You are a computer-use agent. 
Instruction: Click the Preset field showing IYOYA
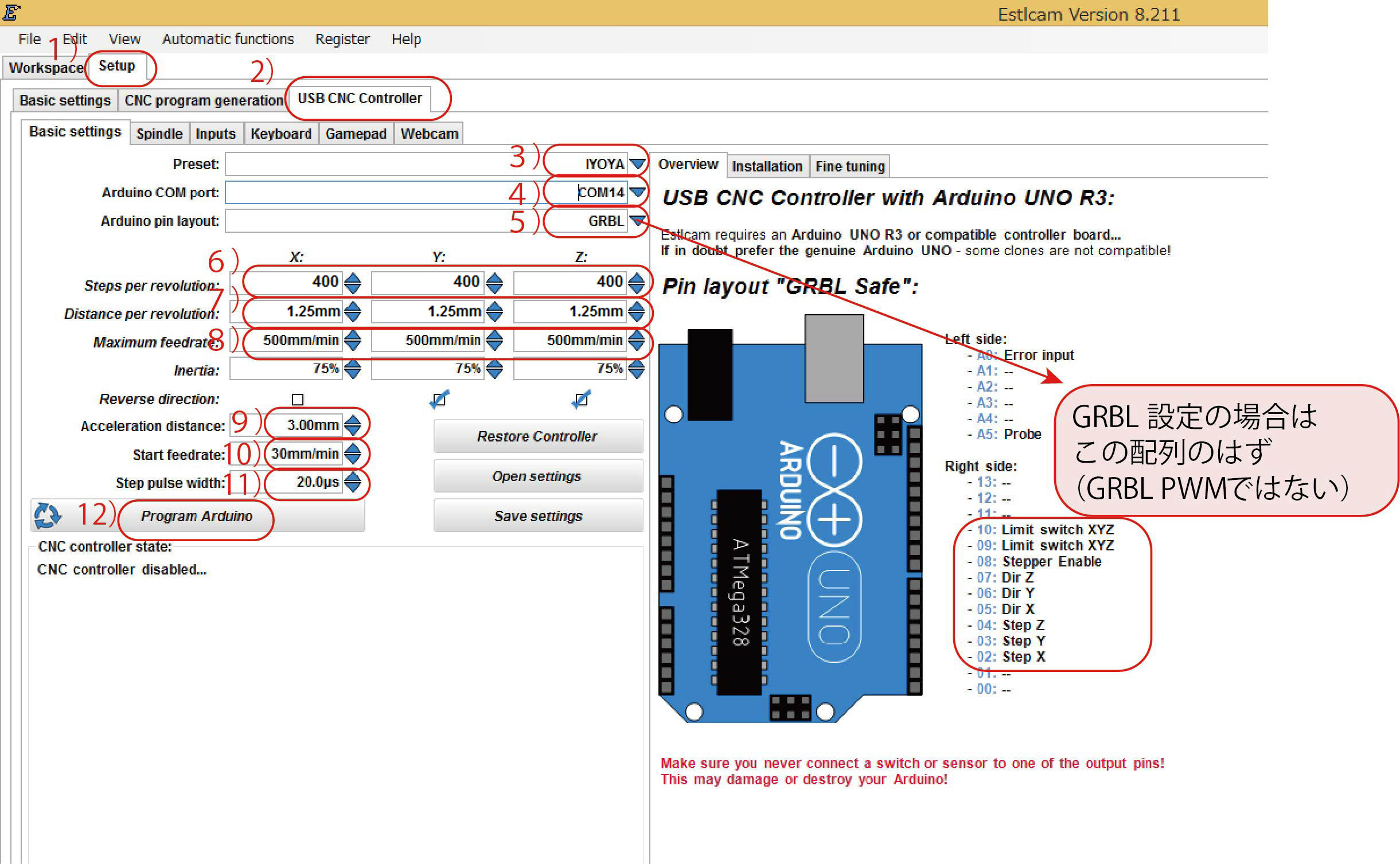[x=426, y=164]
